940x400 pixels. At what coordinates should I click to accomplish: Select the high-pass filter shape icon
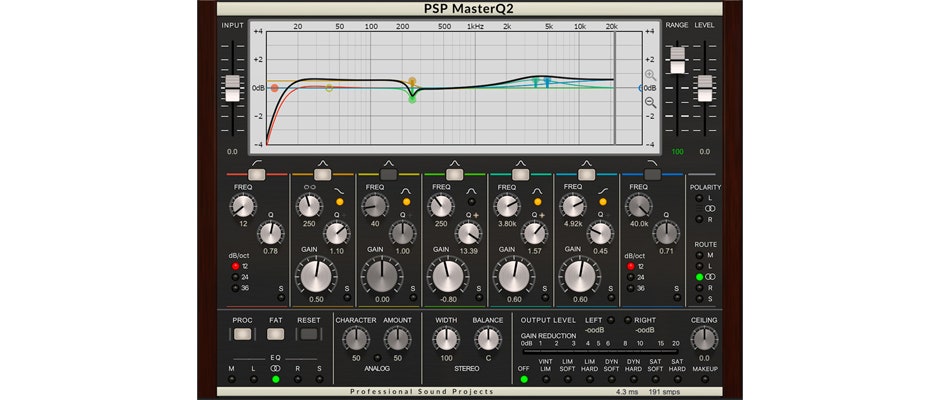coord(256,160)
